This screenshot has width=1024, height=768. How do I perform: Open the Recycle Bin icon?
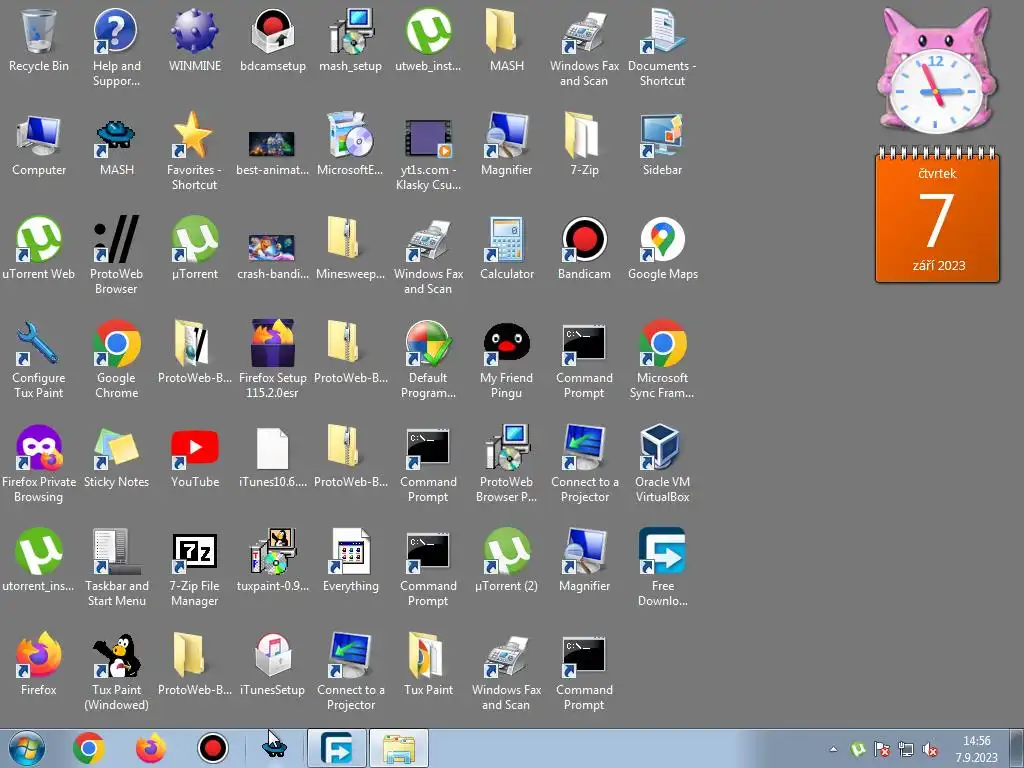(39, 31)
